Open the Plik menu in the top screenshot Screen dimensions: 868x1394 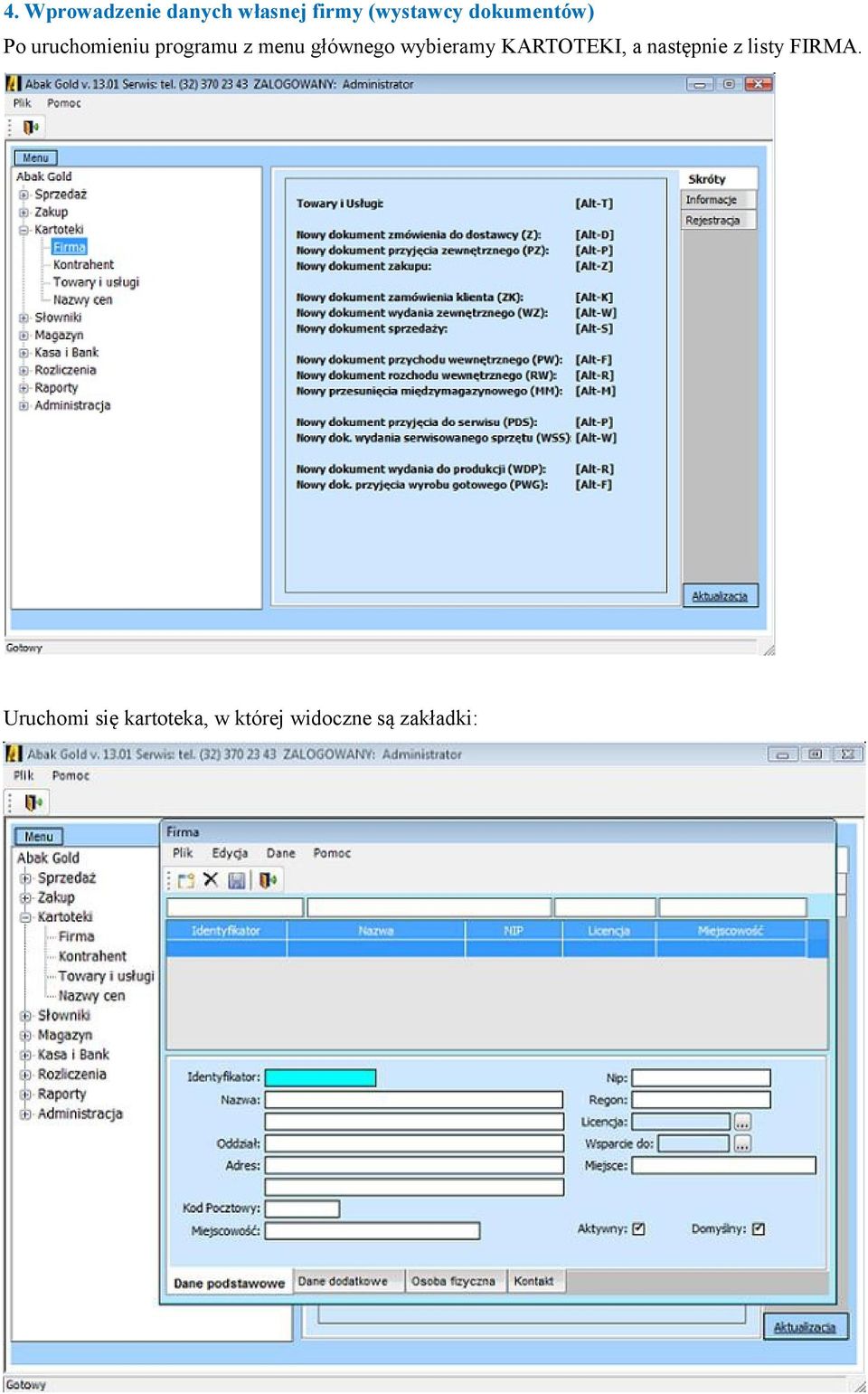coord(22,103)
